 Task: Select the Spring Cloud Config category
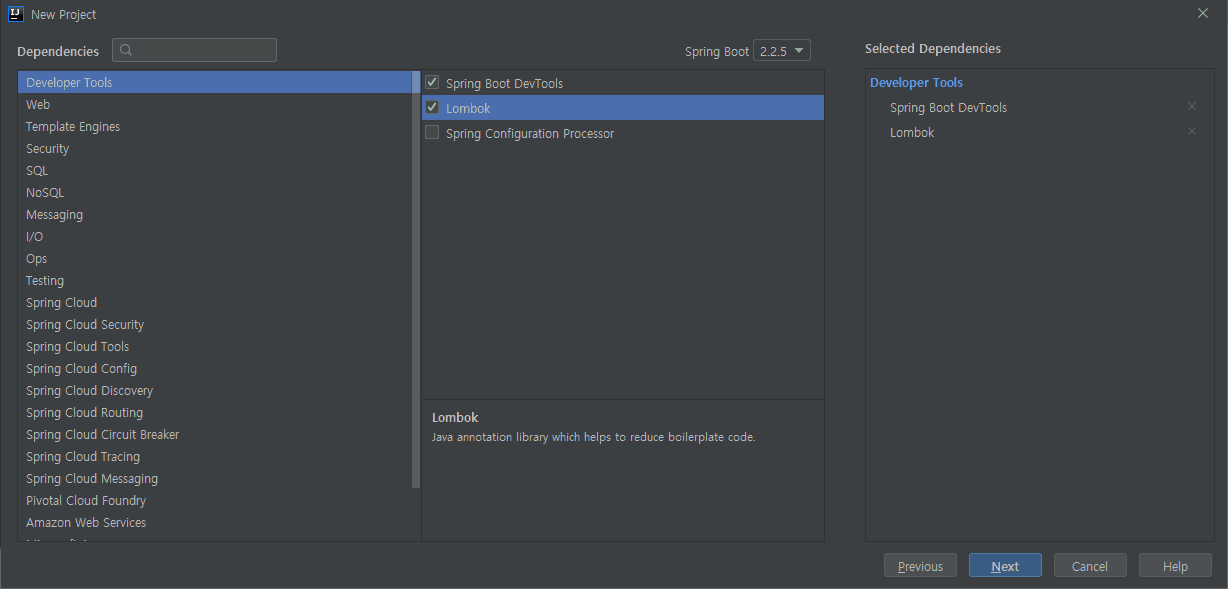tap(215, 368)
